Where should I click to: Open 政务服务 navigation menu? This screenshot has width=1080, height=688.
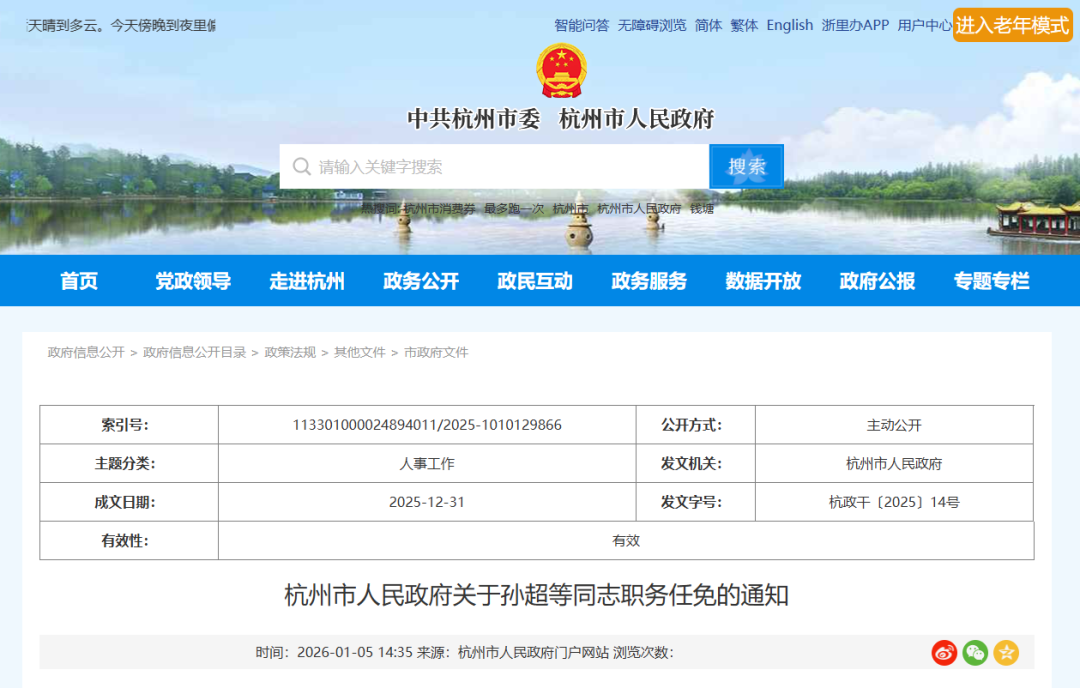[x=649, y=281]
